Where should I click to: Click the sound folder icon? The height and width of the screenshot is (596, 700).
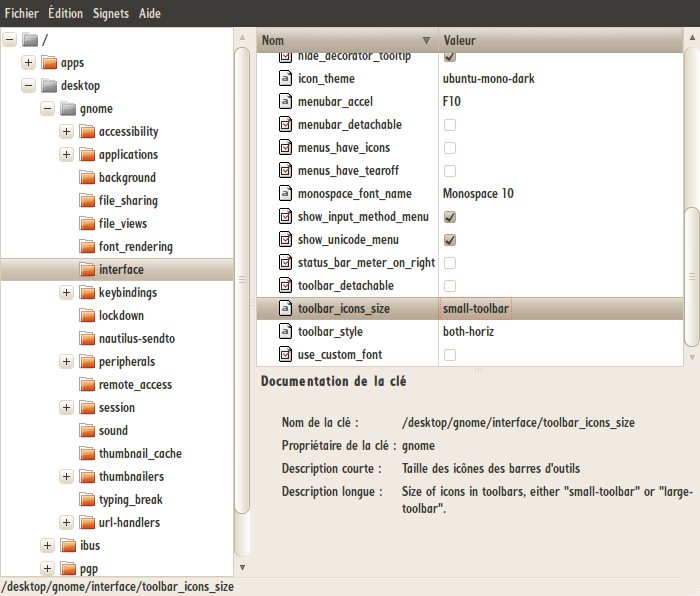click(x=87, y=430)
